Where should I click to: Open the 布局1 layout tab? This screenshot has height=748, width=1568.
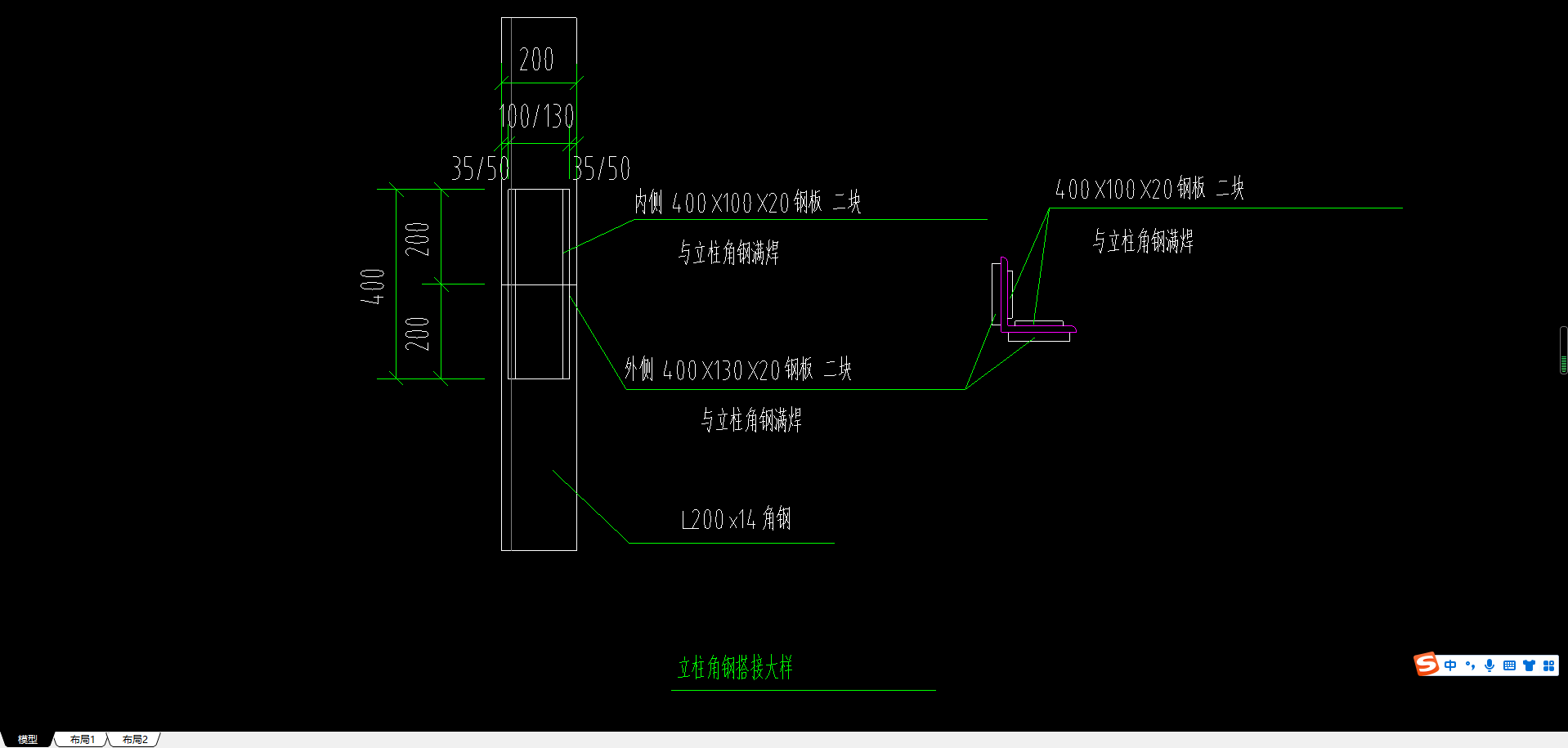coord(82,739)
